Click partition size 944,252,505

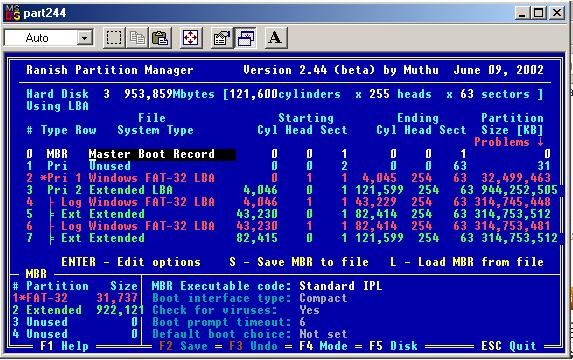click(519, 190)
